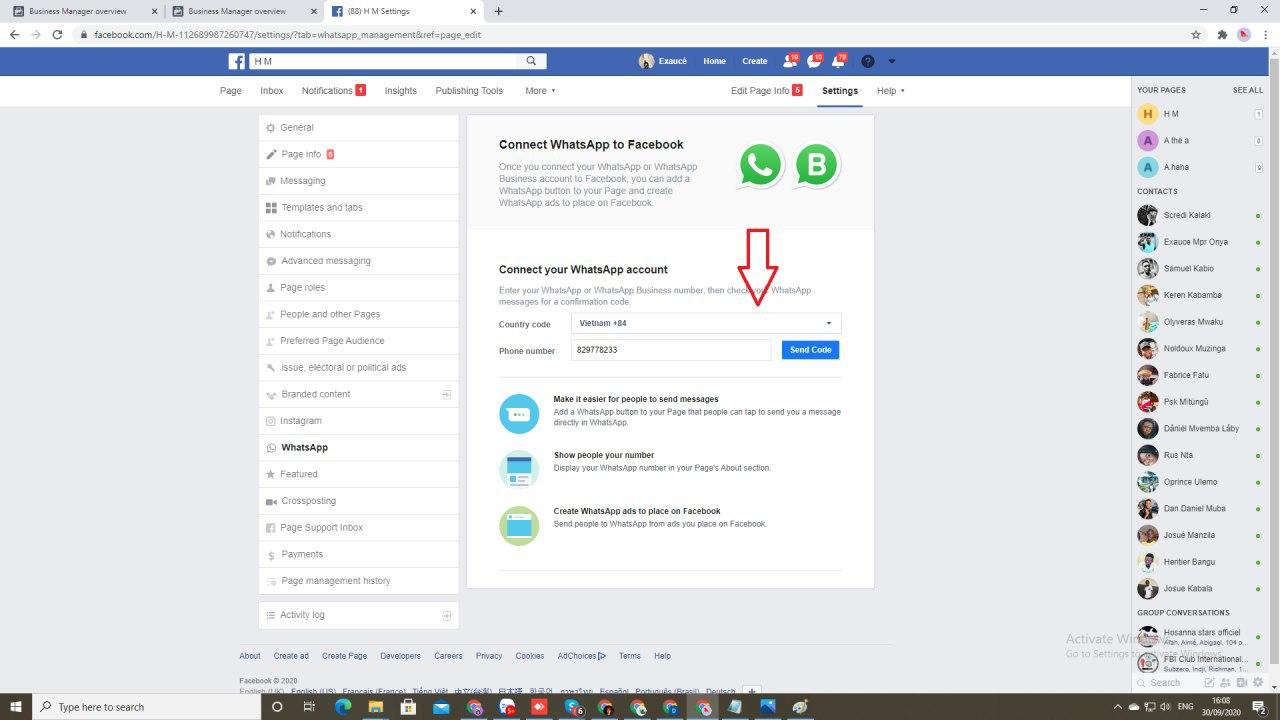Click the Facebook logo icon
The image size is (1280, 720).
pyautogui.click(x=236, y=61)
